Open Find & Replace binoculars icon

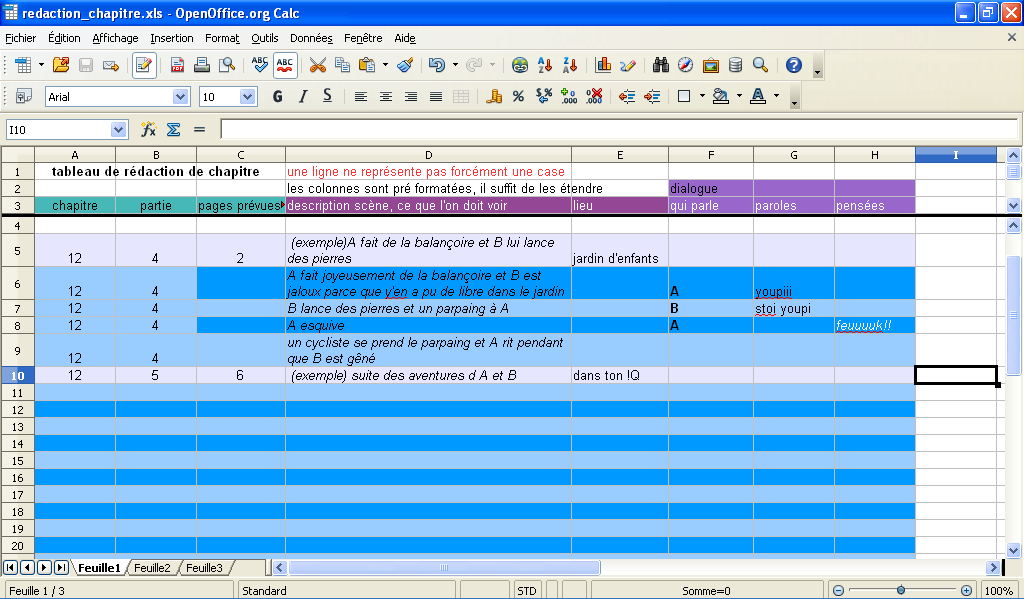pyautogui.click(x=660, y=65)
